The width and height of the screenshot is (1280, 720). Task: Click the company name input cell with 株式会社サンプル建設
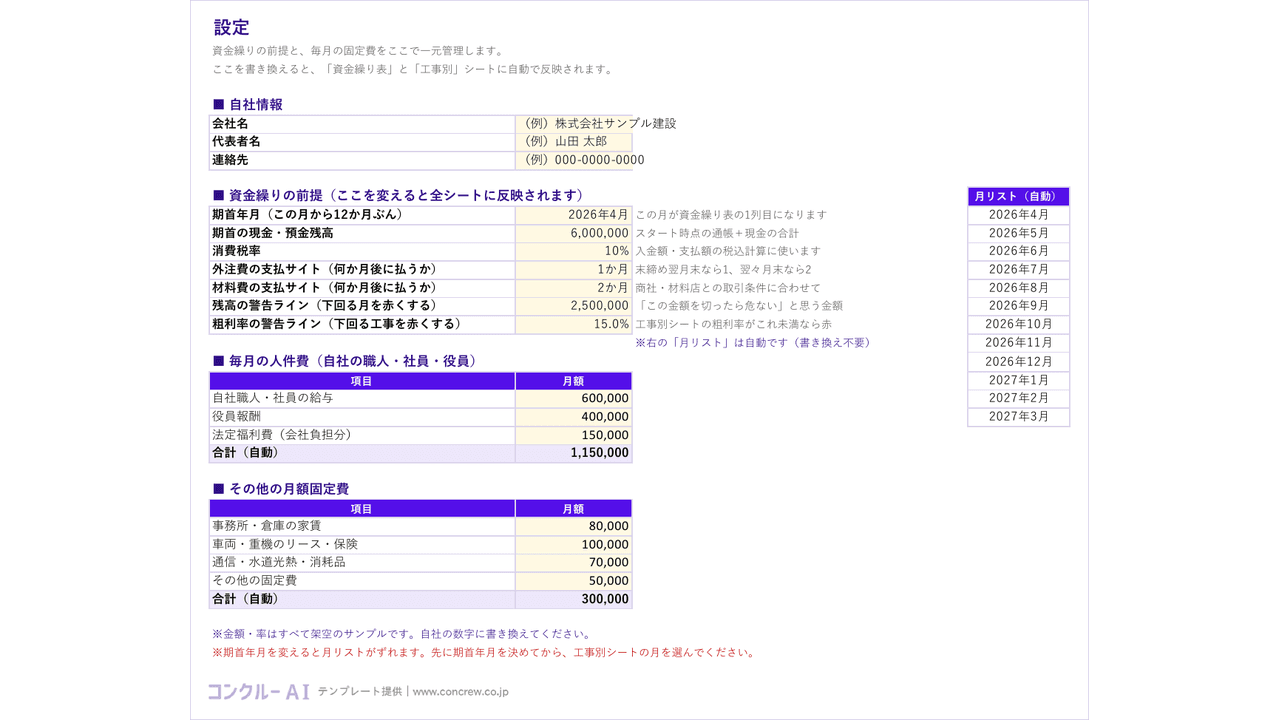(x=574, y=123)
